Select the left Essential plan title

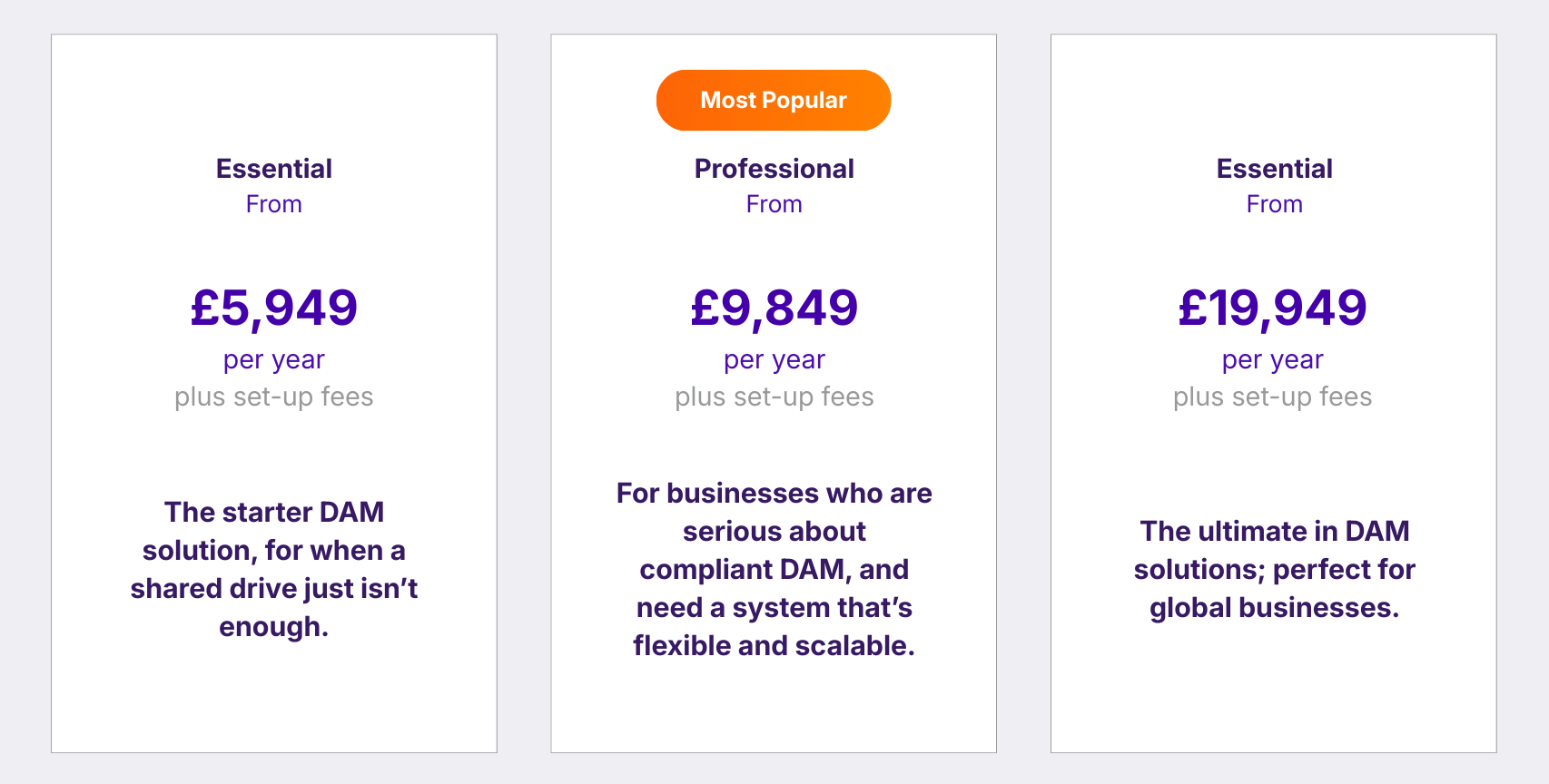274,169
